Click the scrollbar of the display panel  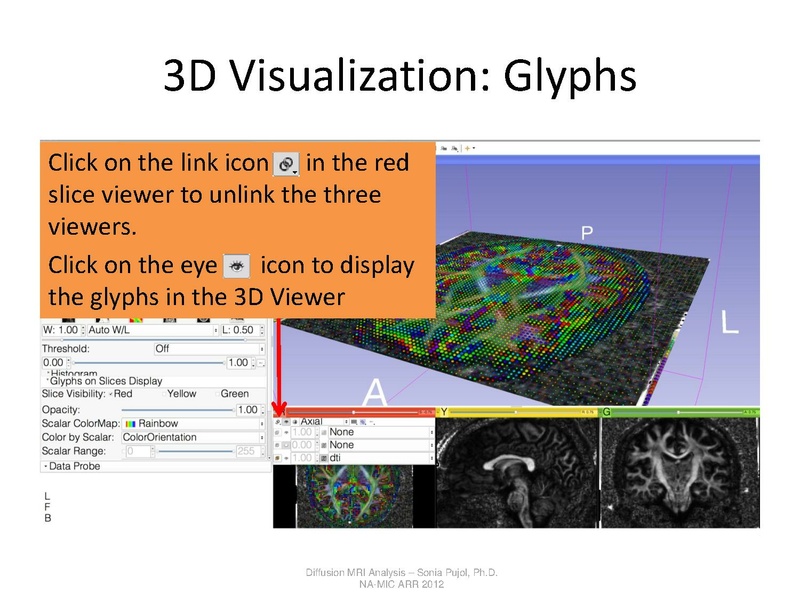tap(269, 390)
